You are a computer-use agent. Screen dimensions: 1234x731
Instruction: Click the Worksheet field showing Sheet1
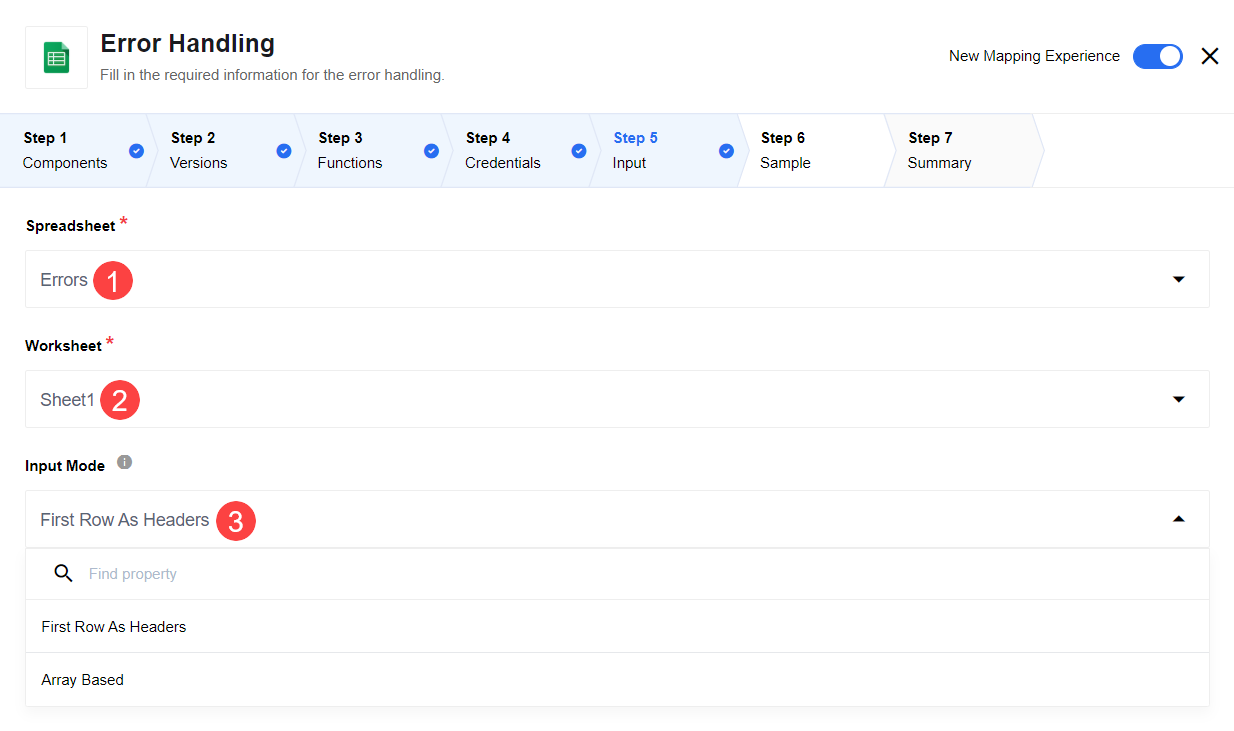point(617,399)
